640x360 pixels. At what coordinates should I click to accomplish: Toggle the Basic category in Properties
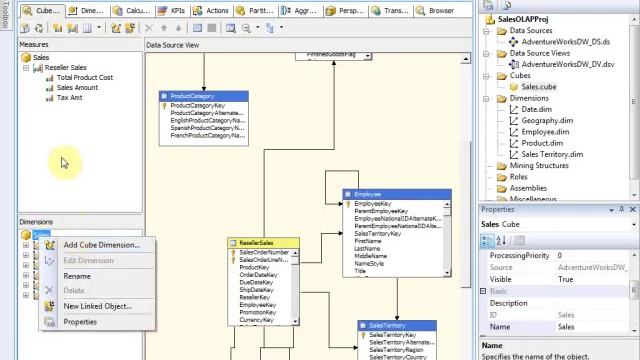coord(483,291)
